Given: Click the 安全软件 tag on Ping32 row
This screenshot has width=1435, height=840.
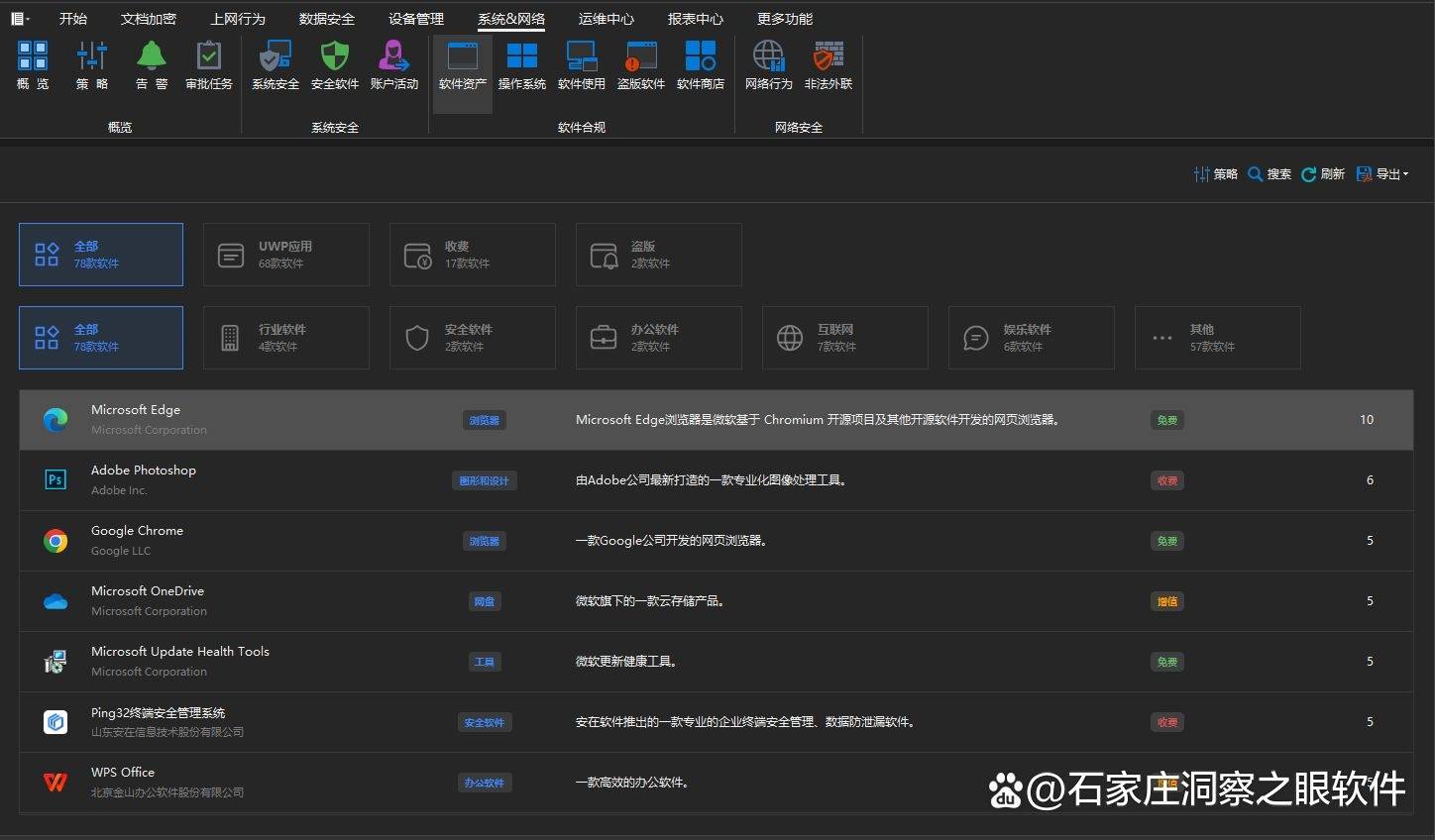Looking at the screenshot, I should pos(485,722).
